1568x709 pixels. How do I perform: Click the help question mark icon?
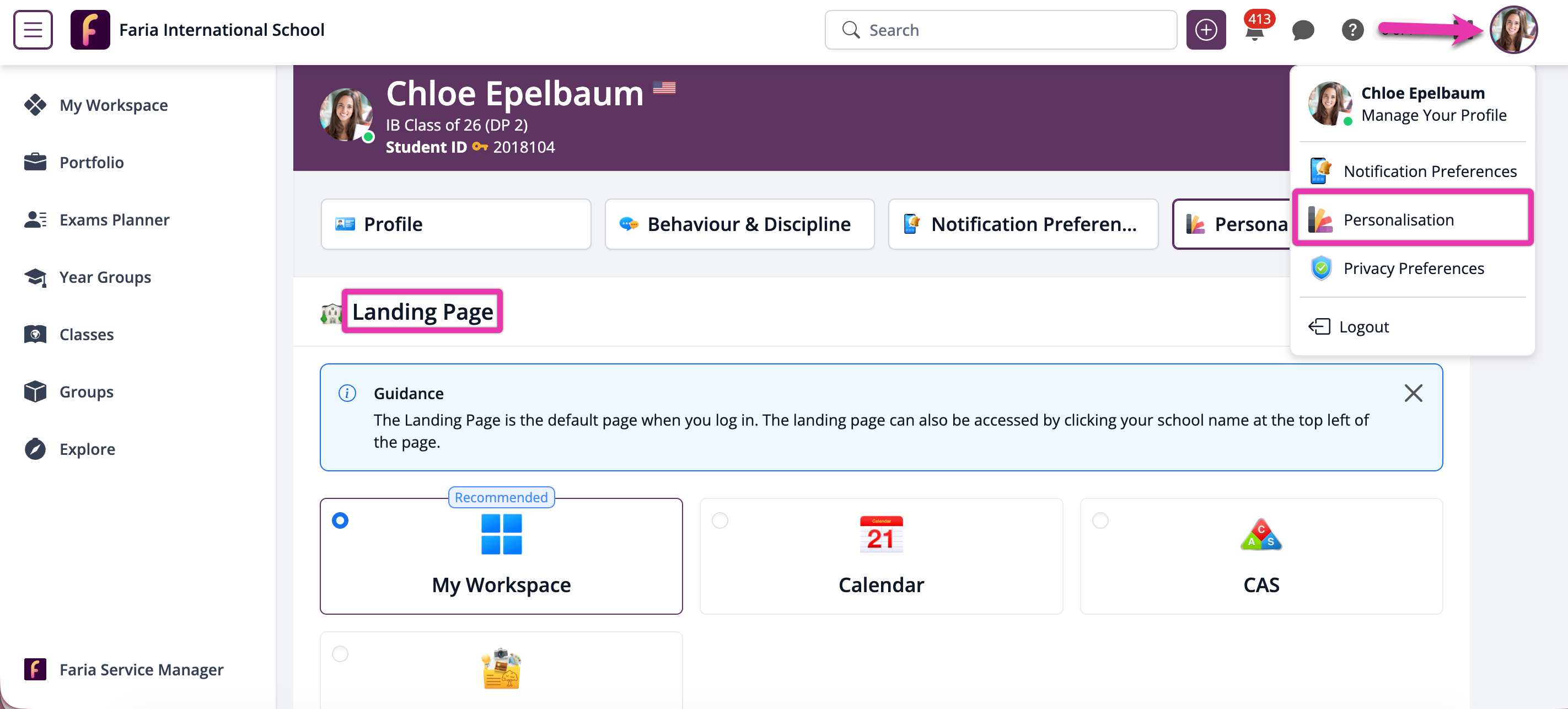1352,30
